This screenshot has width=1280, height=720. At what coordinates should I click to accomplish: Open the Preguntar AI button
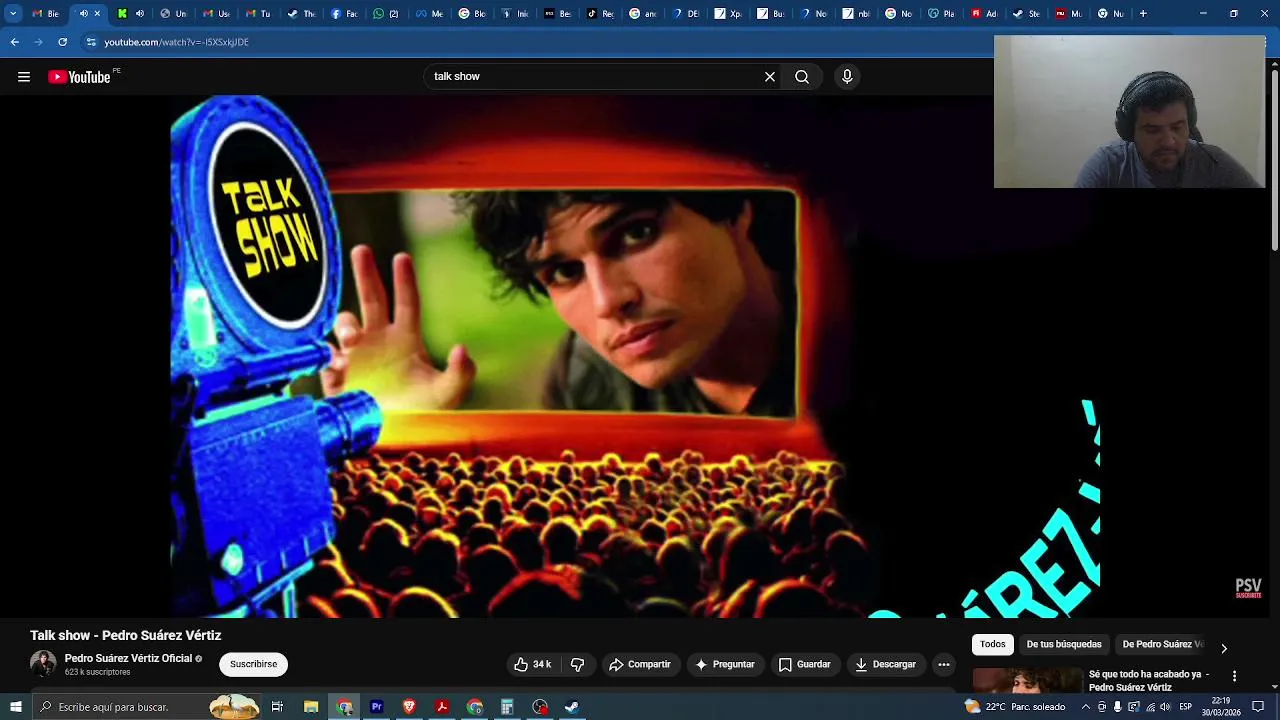(x=725, y=664)
